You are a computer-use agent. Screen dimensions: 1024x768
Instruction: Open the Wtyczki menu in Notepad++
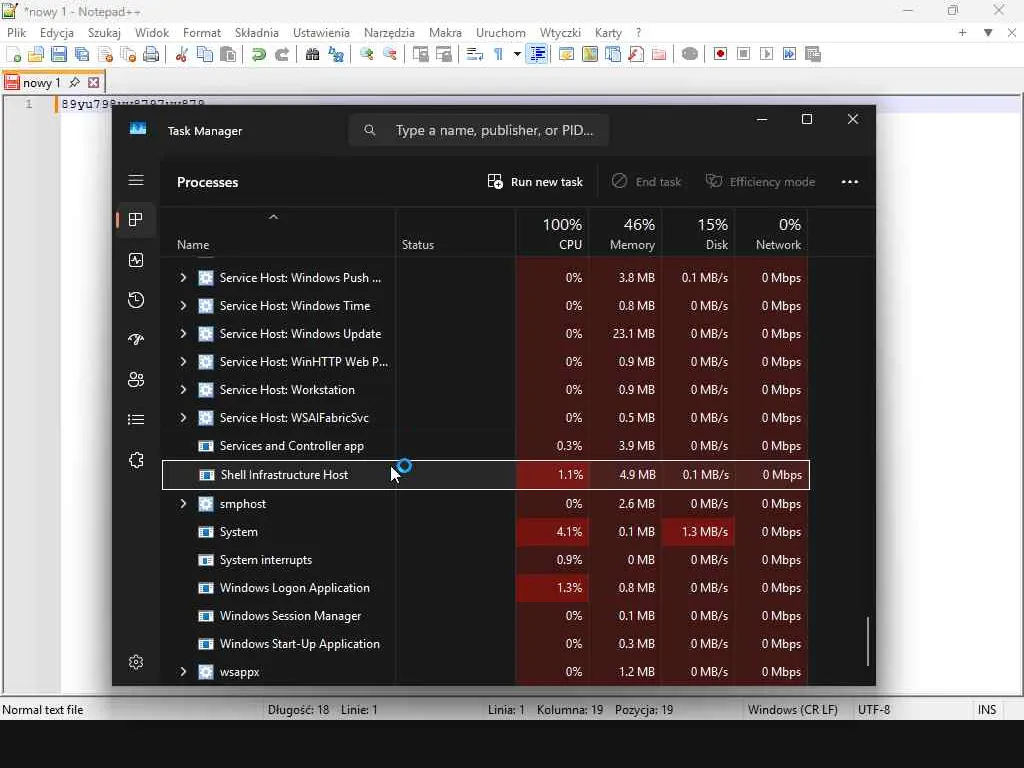(560, 32)
